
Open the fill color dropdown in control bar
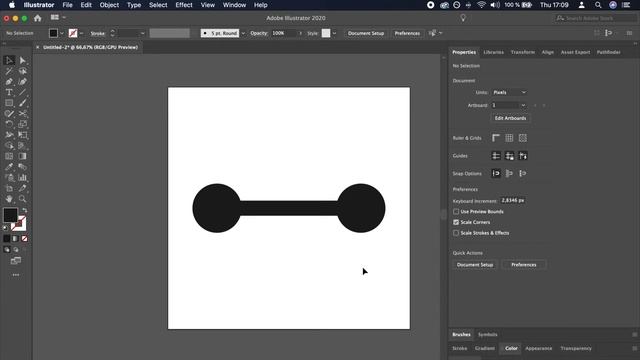tap(62, 33)
